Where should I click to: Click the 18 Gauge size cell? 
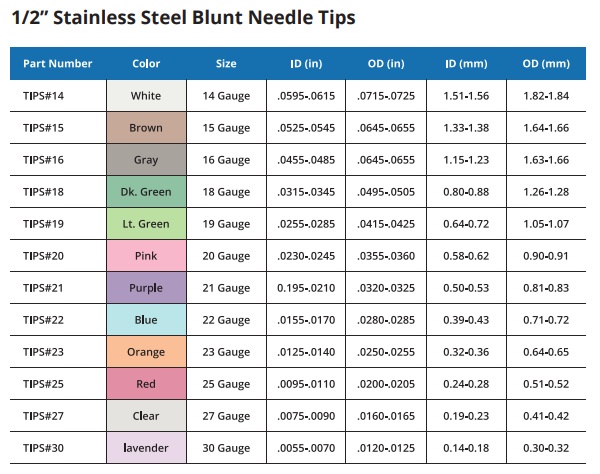pyautogui.click(x=226, y=192)
